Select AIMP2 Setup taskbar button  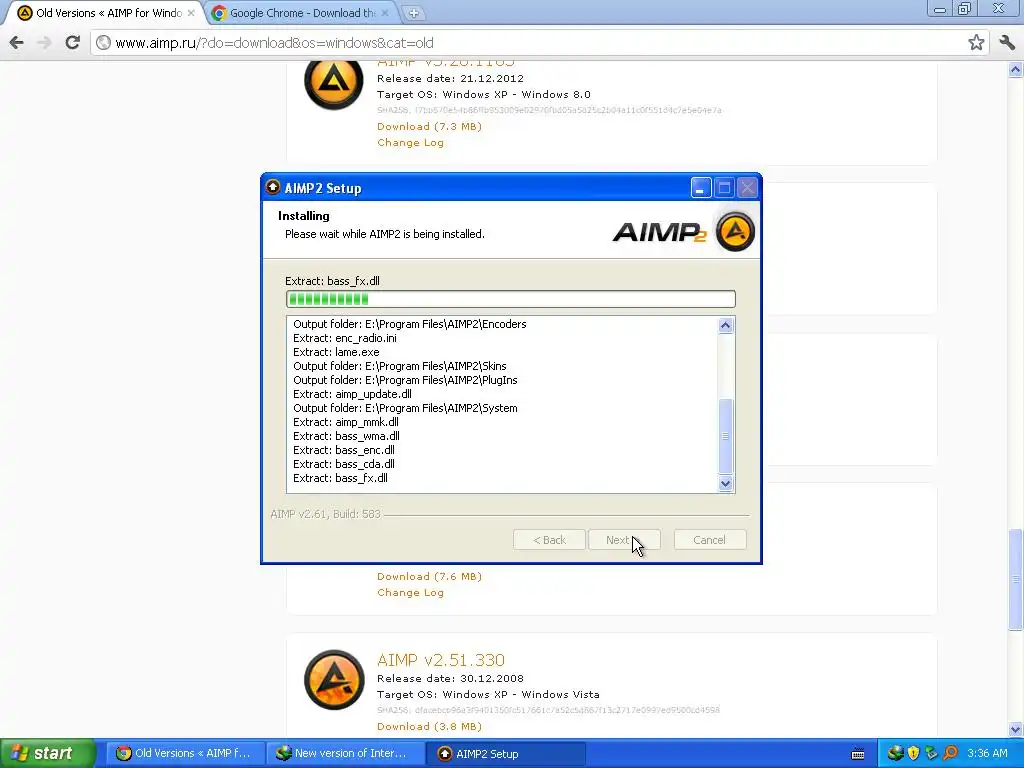tap(506, 754)
